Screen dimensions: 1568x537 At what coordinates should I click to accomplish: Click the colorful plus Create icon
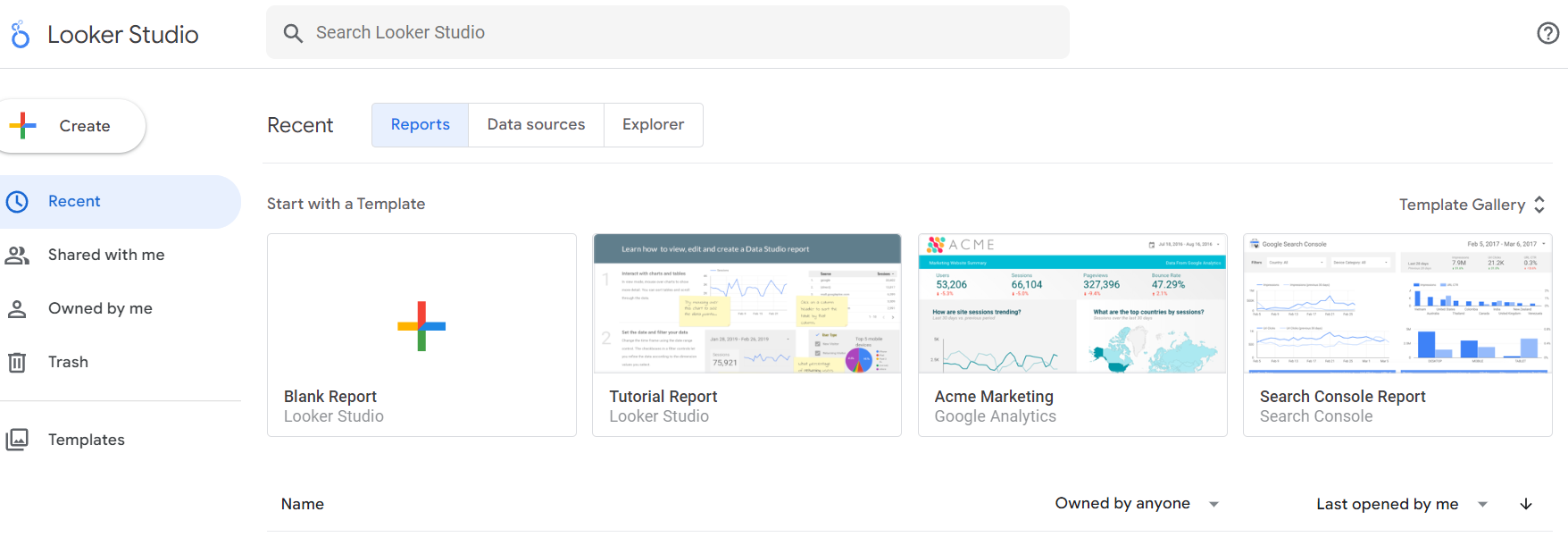coord(22,126)
